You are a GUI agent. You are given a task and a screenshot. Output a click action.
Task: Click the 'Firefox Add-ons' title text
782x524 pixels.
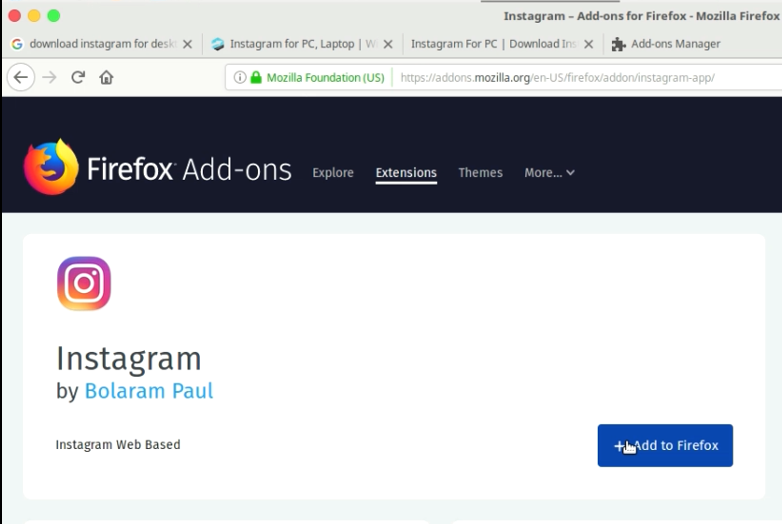[189, 170]
